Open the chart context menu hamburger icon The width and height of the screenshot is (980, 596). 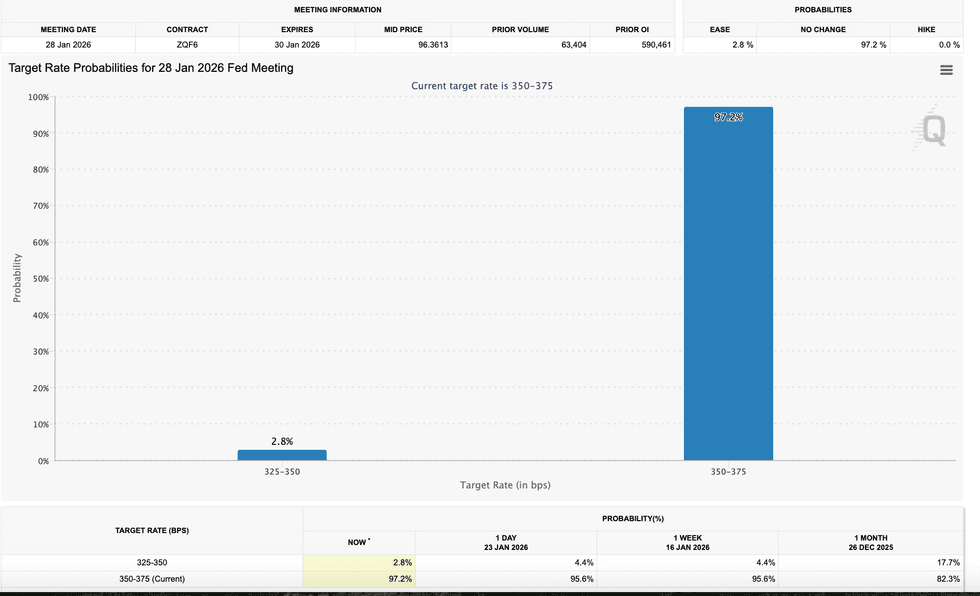pos(947,69)
